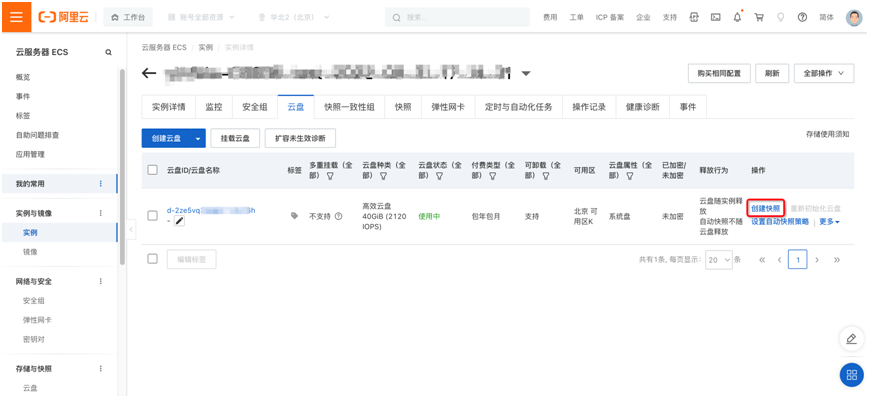Image resolution: width=869 pixels, height=398 pixels.
Task: Open 镜像 in the sidebar
Action: pos(30,252)
